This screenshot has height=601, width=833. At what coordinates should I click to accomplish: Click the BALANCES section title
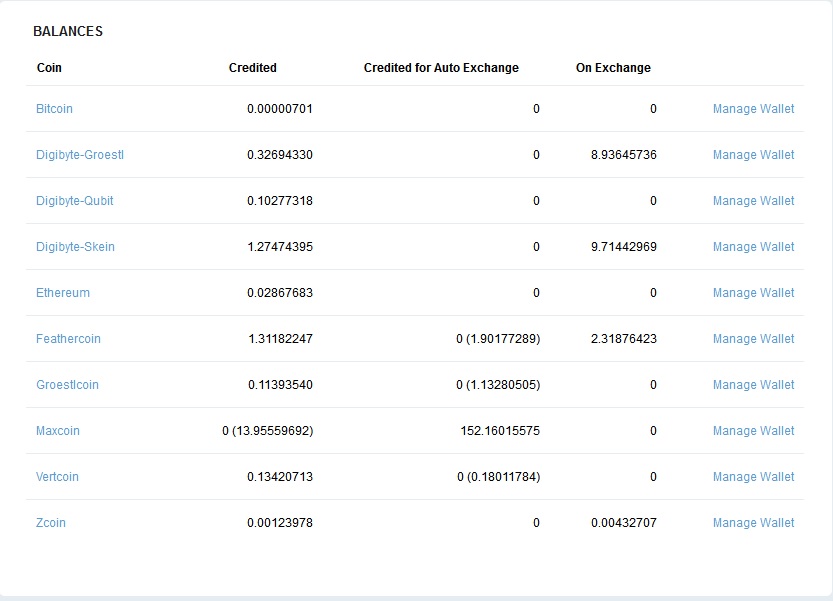point(68,31)
